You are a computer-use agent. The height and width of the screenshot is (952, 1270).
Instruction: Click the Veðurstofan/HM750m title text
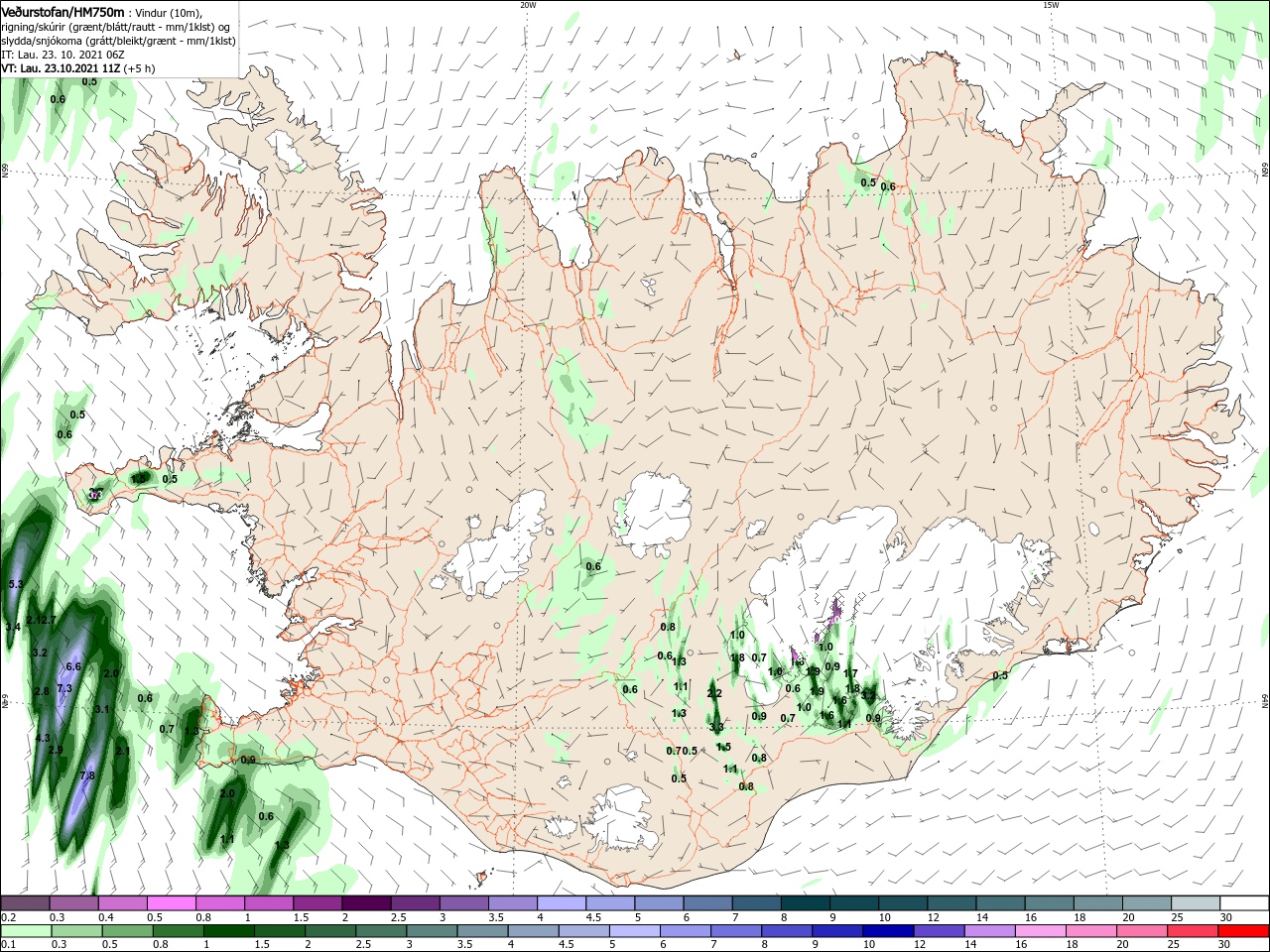[x=63, y=11]
